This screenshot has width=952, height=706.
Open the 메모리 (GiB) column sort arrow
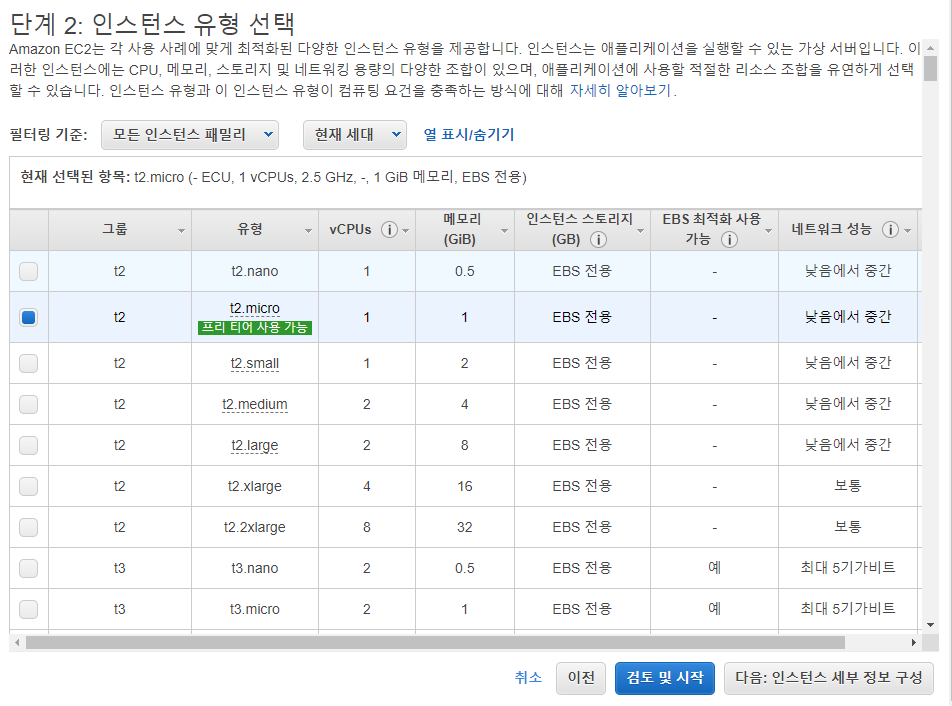[504, 231]
